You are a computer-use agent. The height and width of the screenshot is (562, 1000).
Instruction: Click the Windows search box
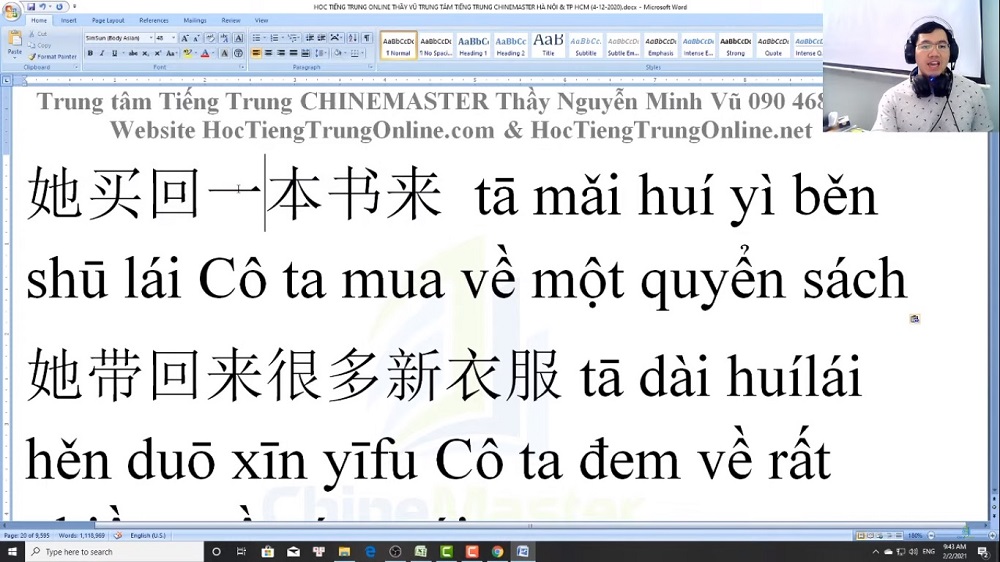click(x=115, y=551)
